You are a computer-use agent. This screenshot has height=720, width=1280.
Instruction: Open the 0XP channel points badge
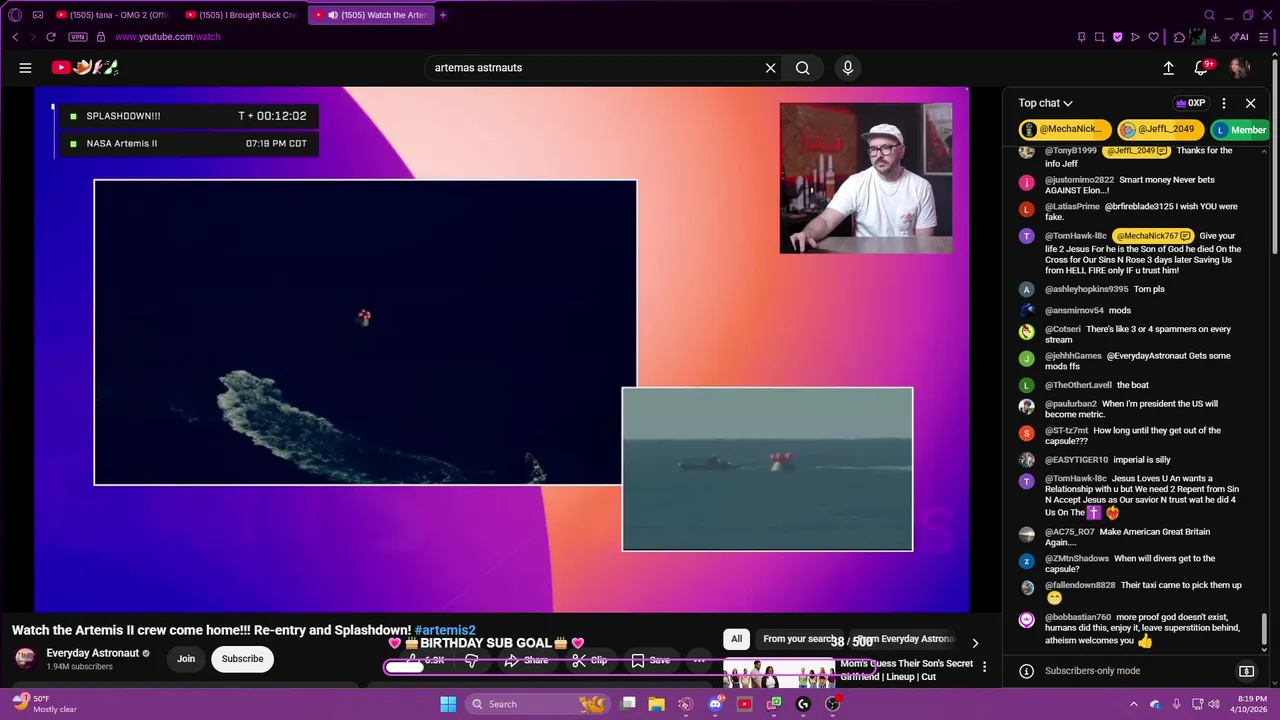click(1190, 103)
